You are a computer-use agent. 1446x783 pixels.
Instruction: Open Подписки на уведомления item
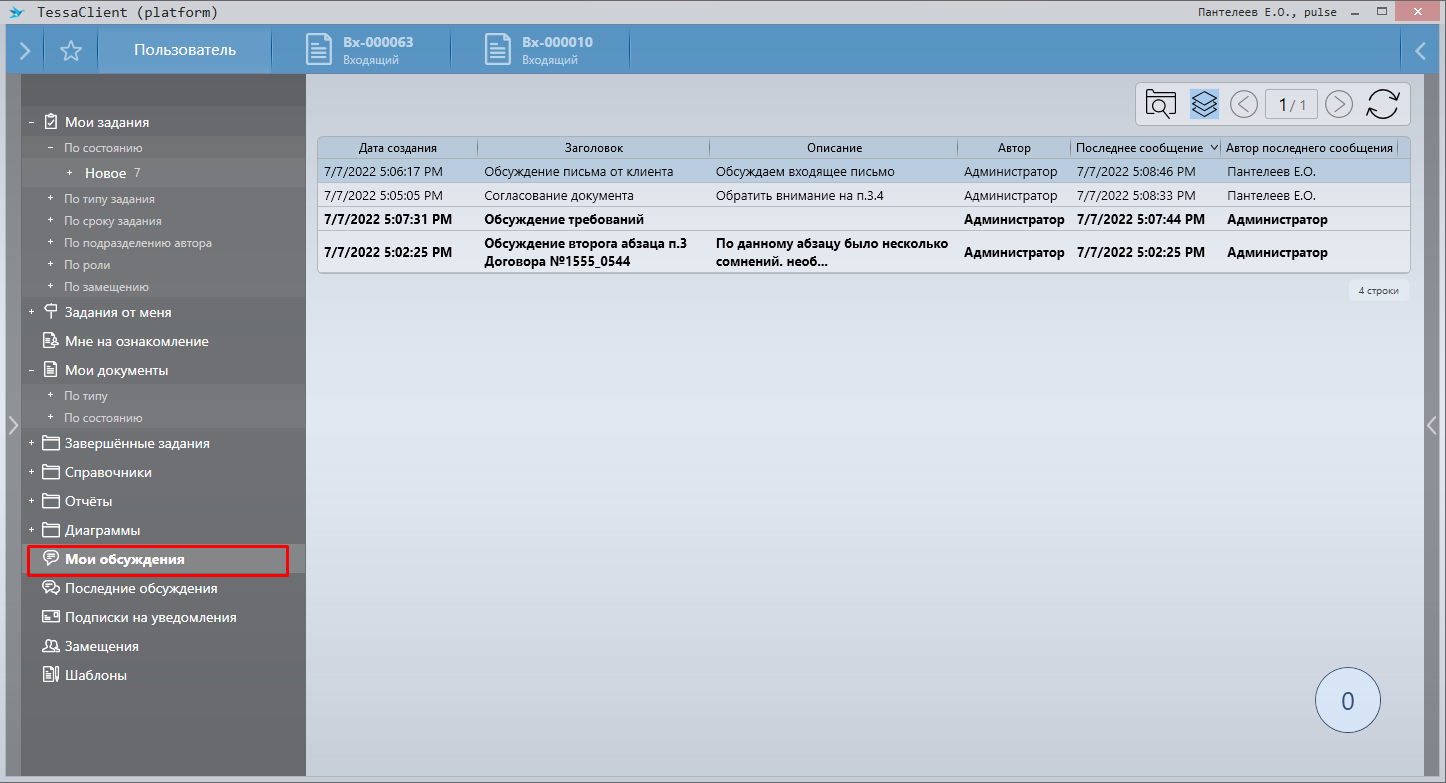tap(150, 617)
